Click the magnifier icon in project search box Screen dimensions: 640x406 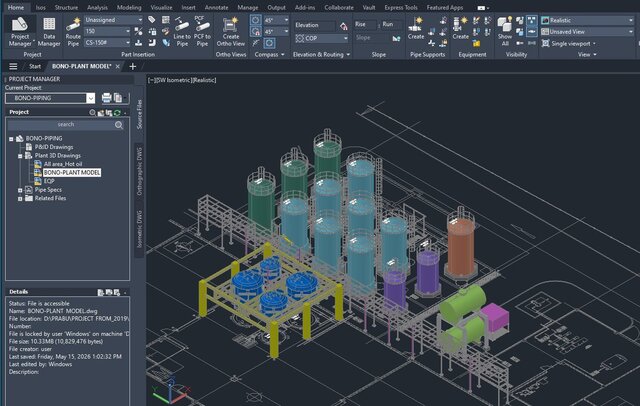119,125
